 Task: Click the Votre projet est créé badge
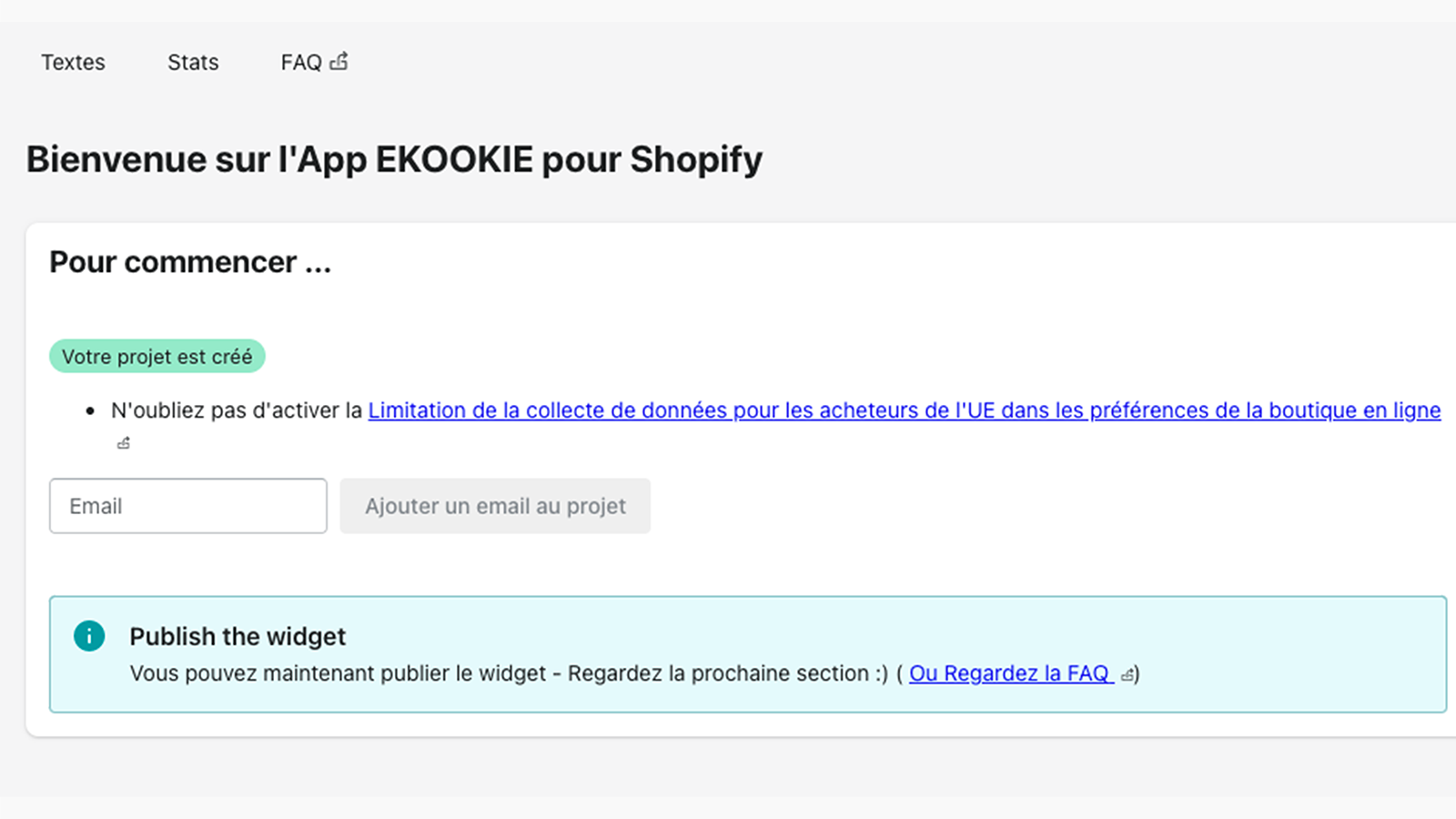pos(157,357)
